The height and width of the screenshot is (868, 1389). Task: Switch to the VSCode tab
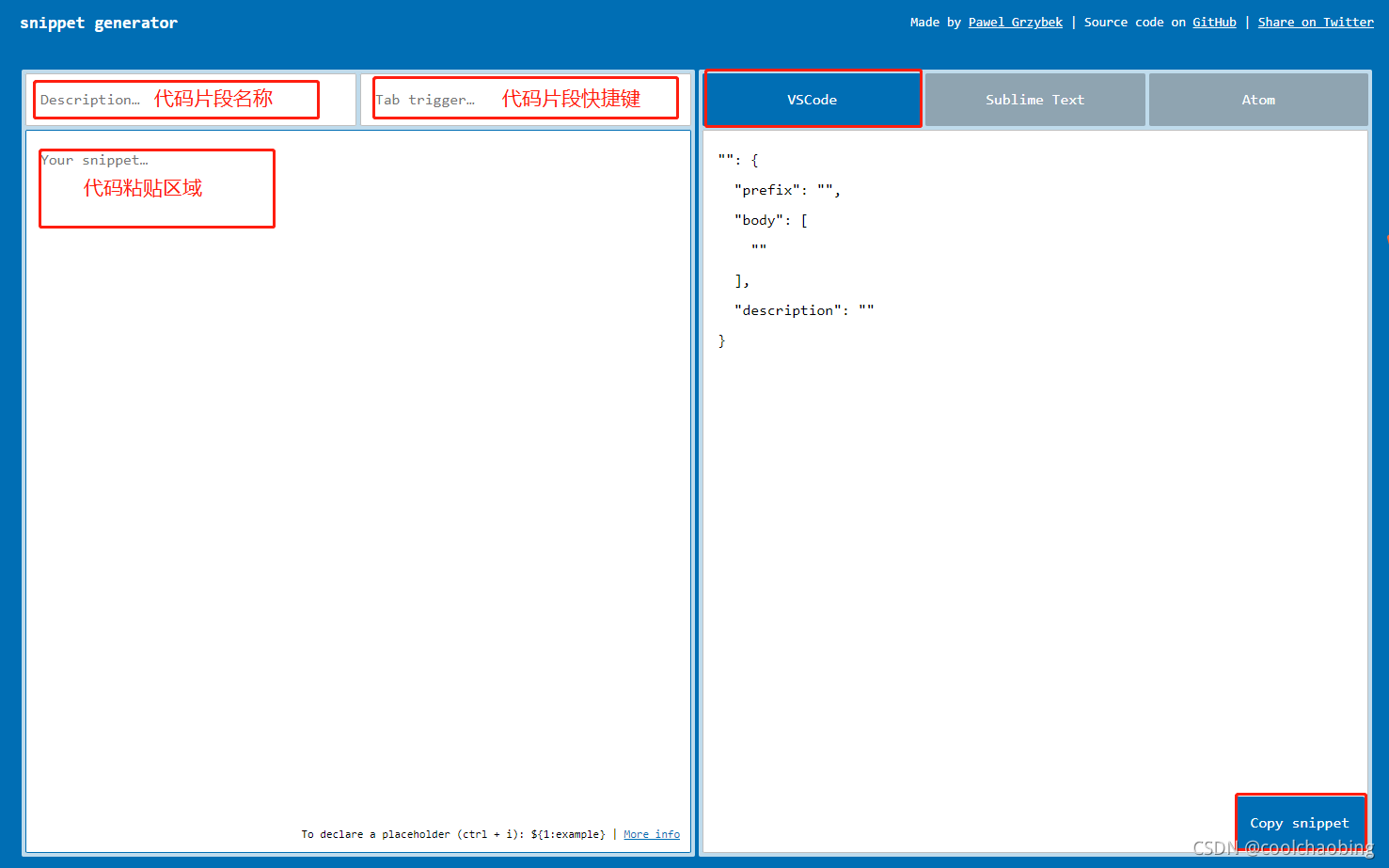coord(812,100)
